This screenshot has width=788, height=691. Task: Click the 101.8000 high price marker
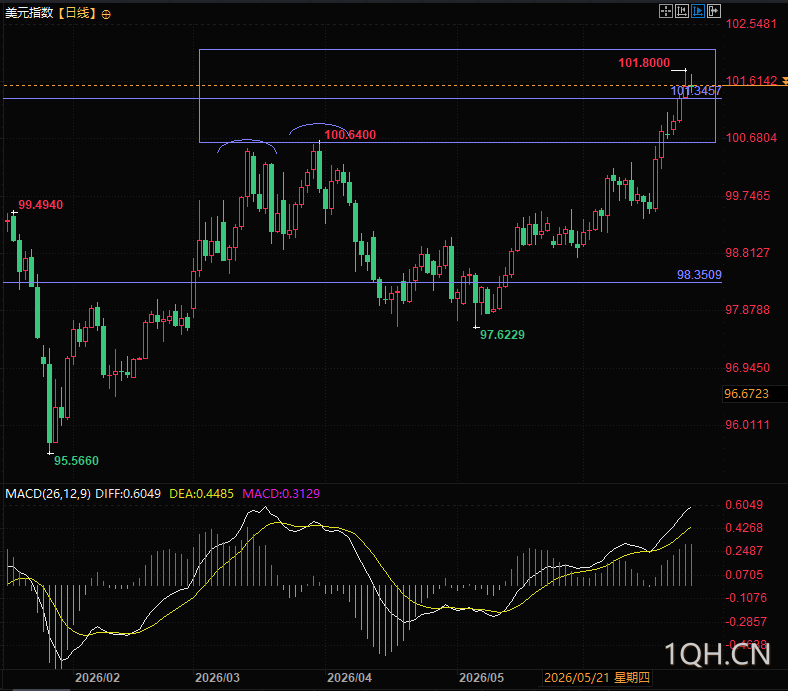[644, 63]
